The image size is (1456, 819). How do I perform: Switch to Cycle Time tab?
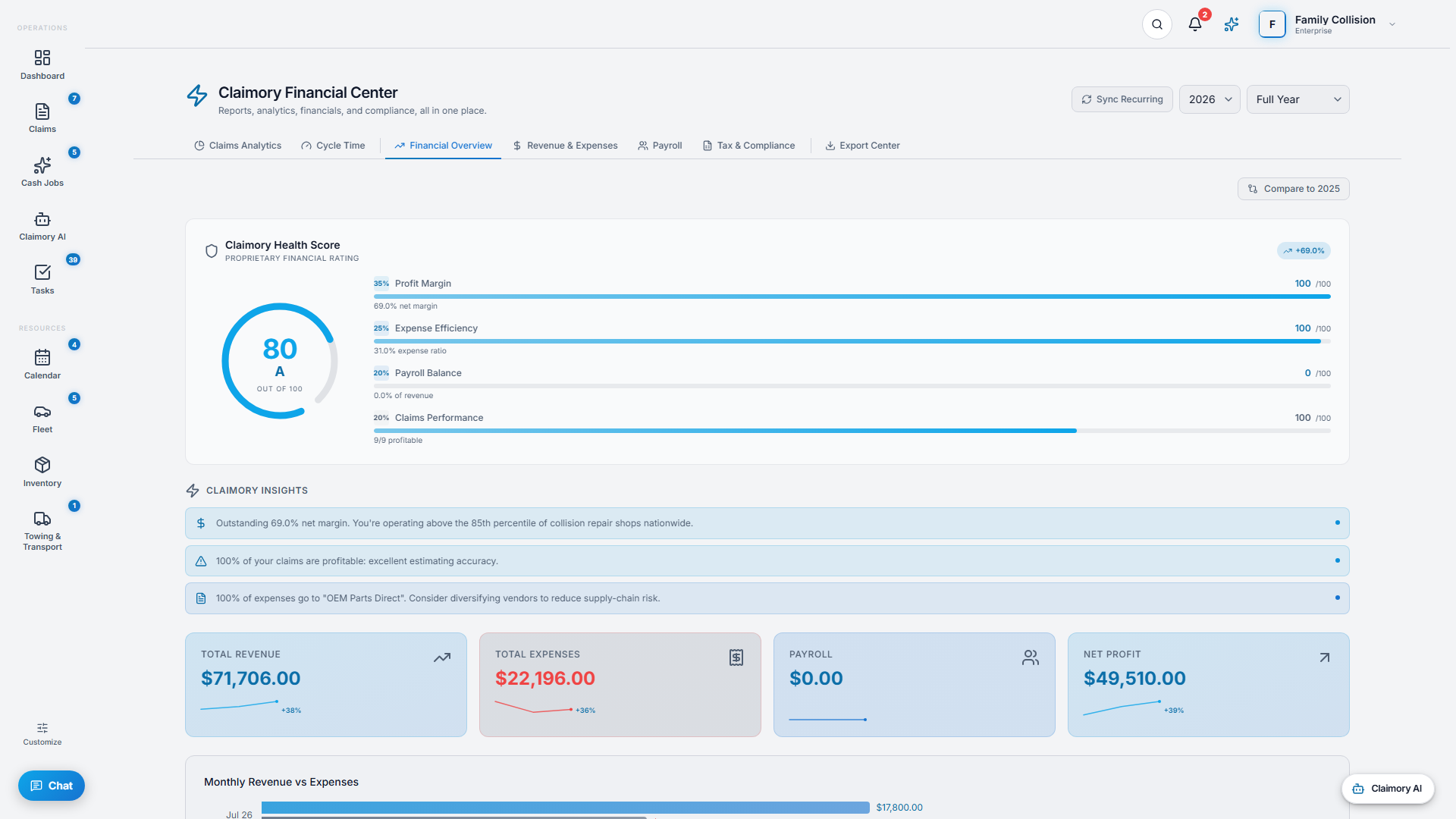[x=333, y=146]
